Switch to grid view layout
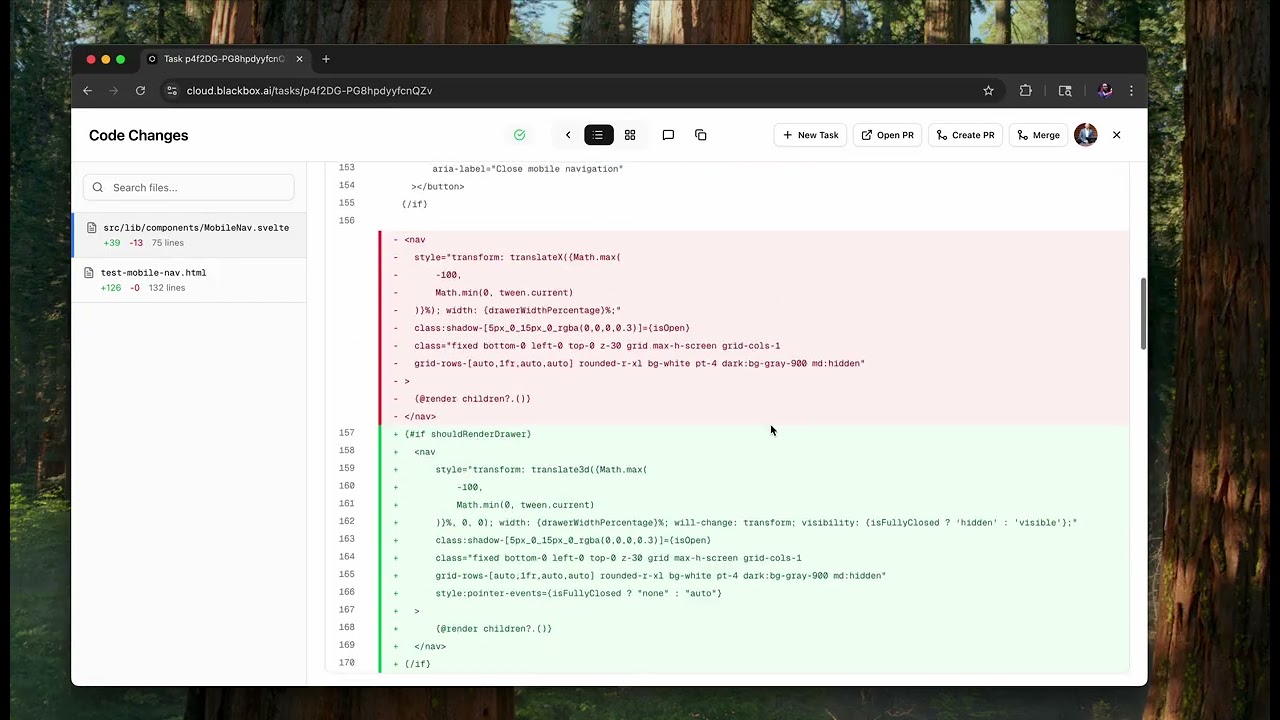Image resolution: width=1280 pixels, height=720 pixels. (629, 135)
